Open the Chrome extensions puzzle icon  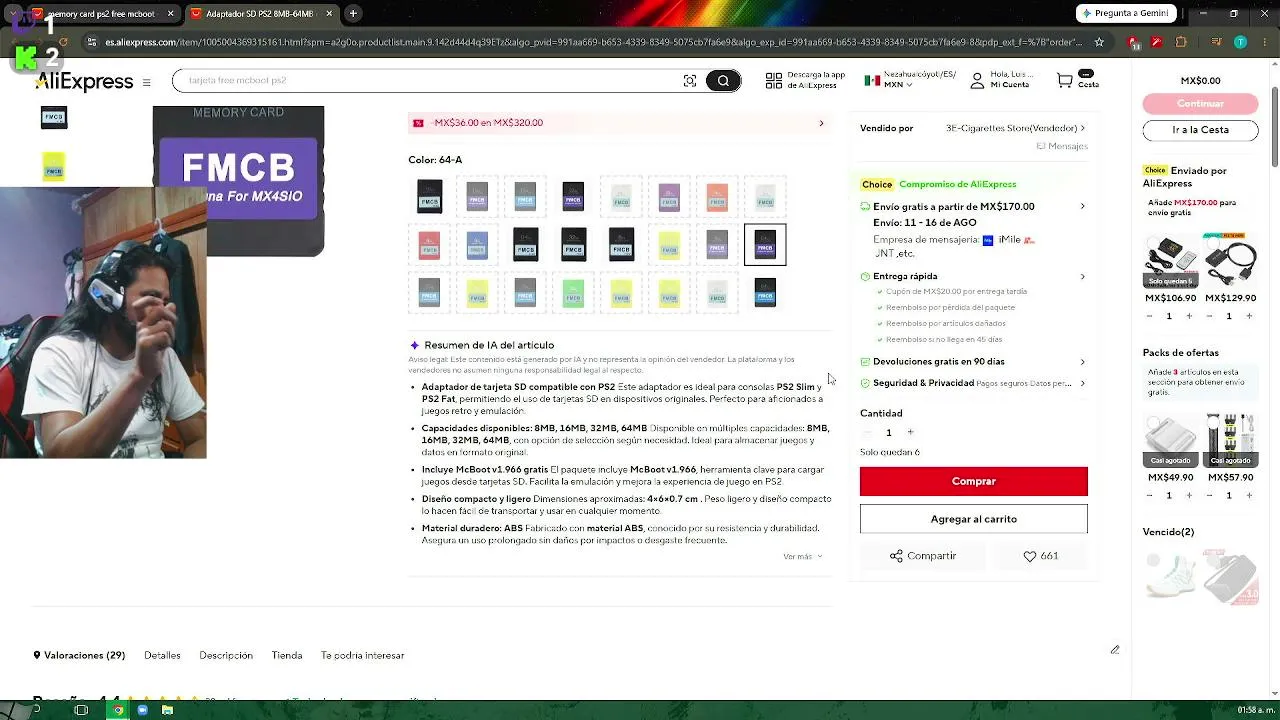pos(1181,42)
